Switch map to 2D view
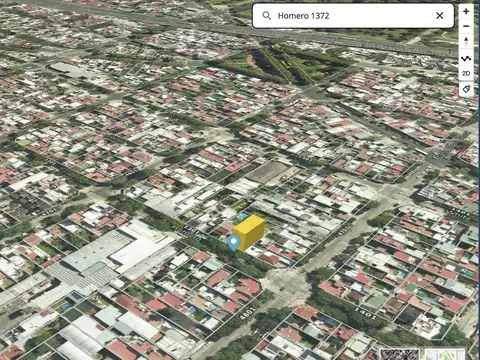Screen dimensions: 480x360 point(466,73)
